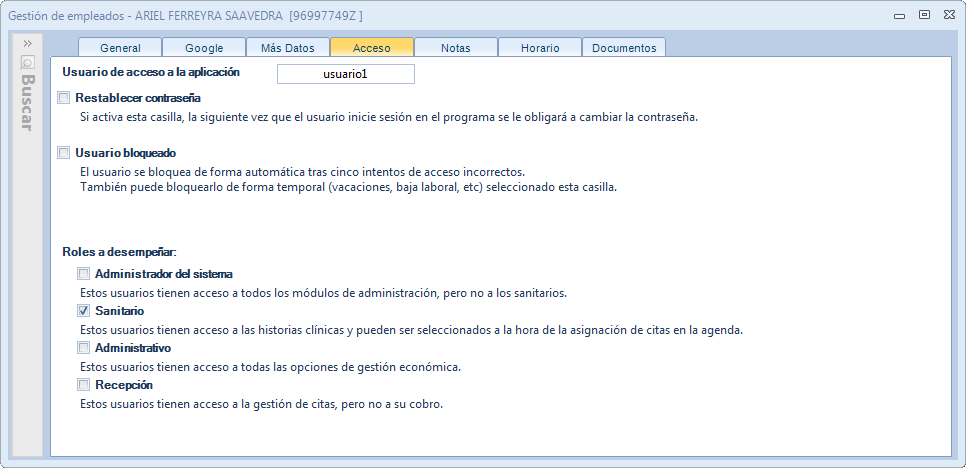This screenshot has height=468, width=966.
Task: Expand the collapsed sidebar with double chevron
Action: [28, 44]
